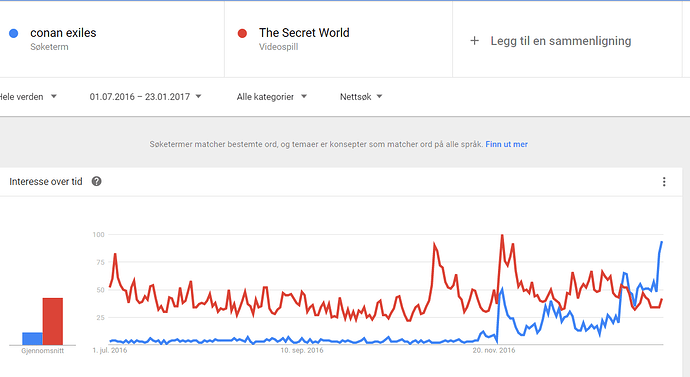The width and height of the screenshot is (690, 377).
Task: Open the Interesse over tid help icon
Action: tap(96, 181)
